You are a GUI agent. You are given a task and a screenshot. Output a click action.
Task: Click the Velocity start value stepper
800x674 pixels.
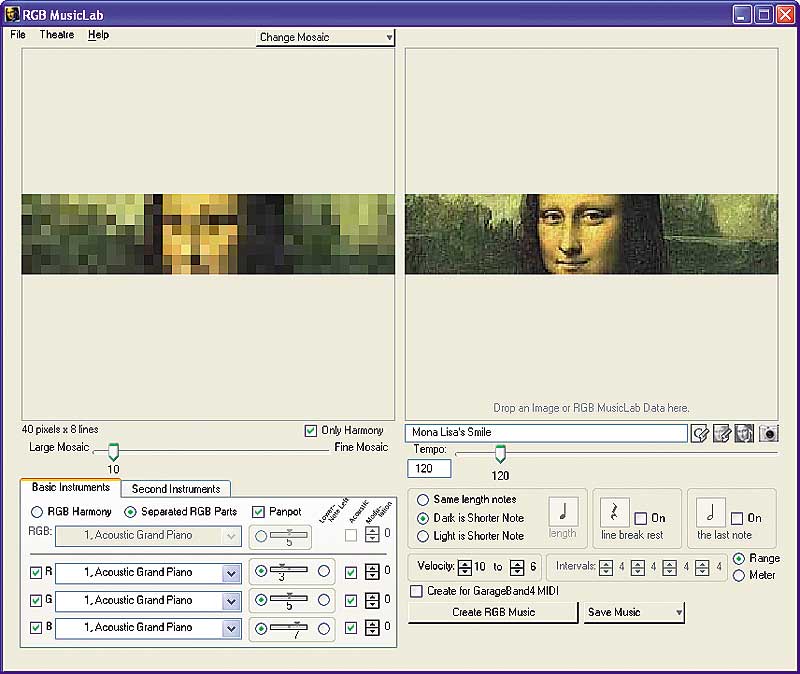tap(465, 567)
